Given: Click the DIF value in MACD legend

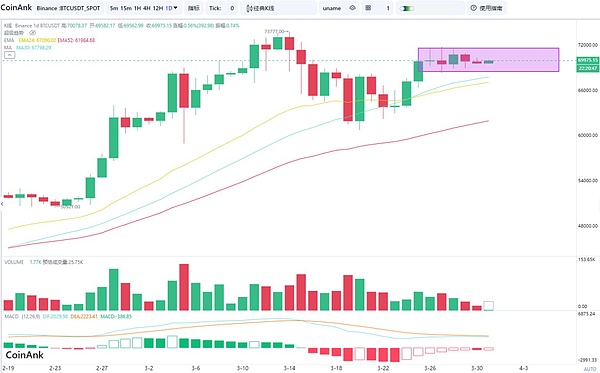Looking at the screenshot, I should (55, 317).
